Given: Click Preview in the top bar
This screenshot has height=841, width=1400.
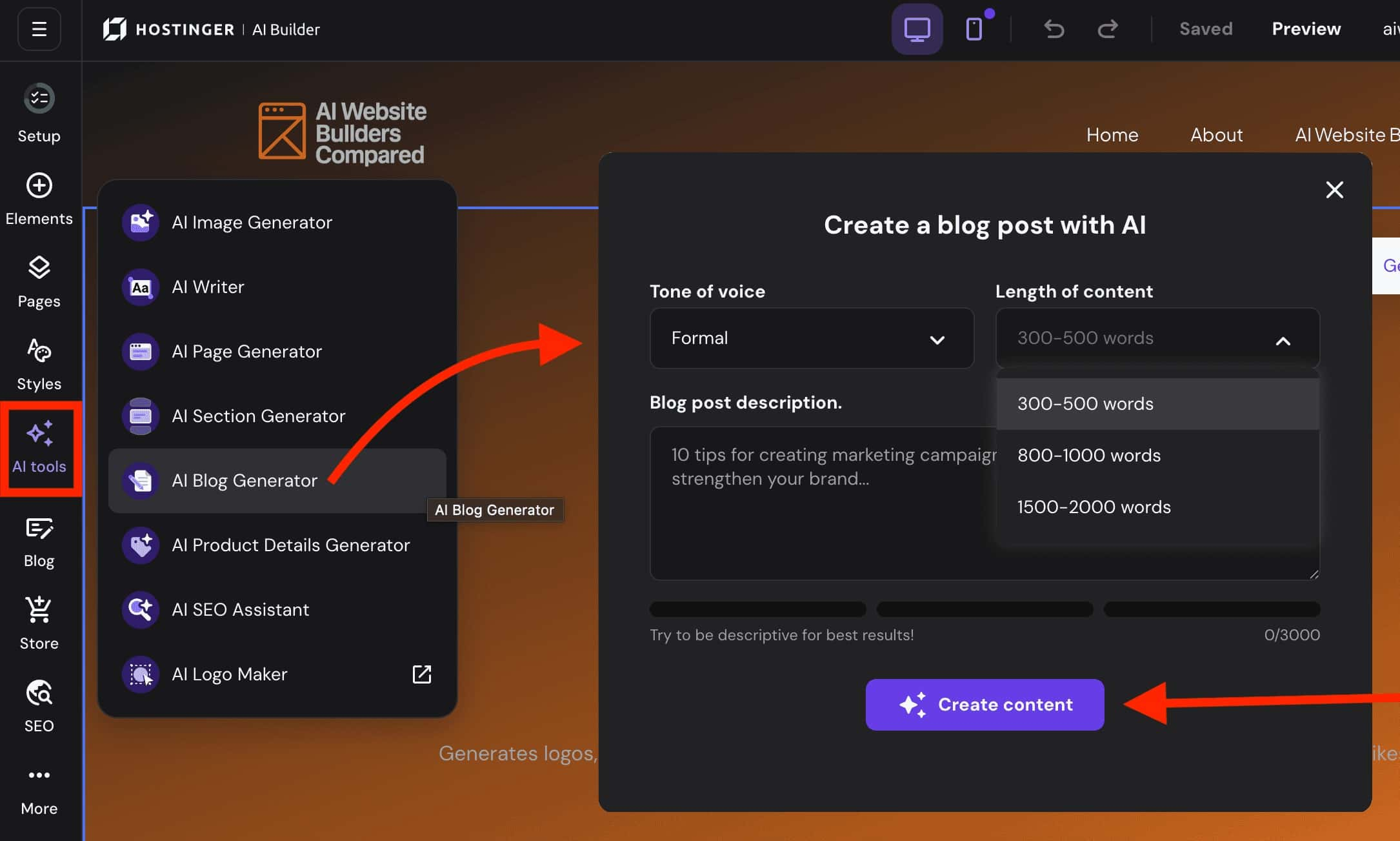Looking at the screenshot, I should 1306,29.
